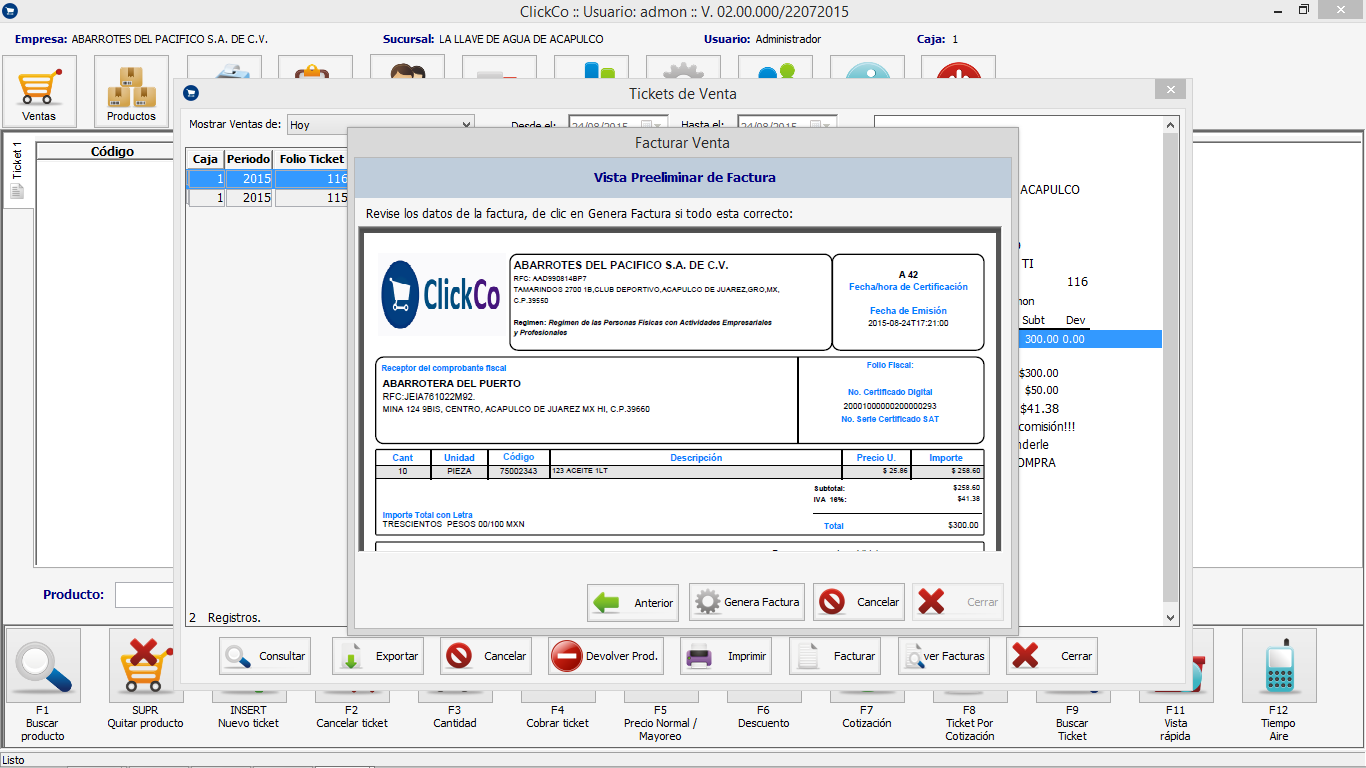Image resolution: width=1366 pixels, height=768 pixels.
Task: Click F4 Cobrar ticket label
Action: coord(558,716)
